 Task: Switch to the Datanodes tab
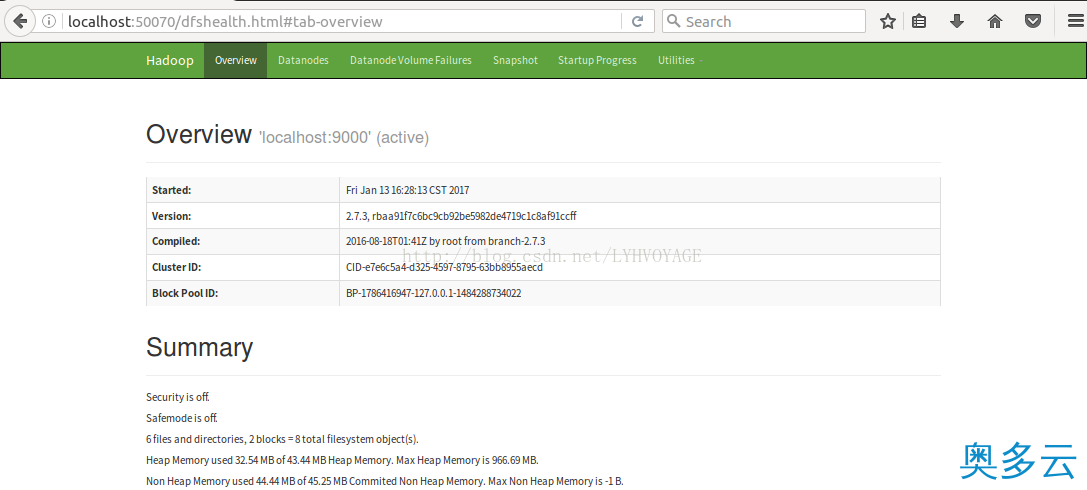click(x=303, y=60)
